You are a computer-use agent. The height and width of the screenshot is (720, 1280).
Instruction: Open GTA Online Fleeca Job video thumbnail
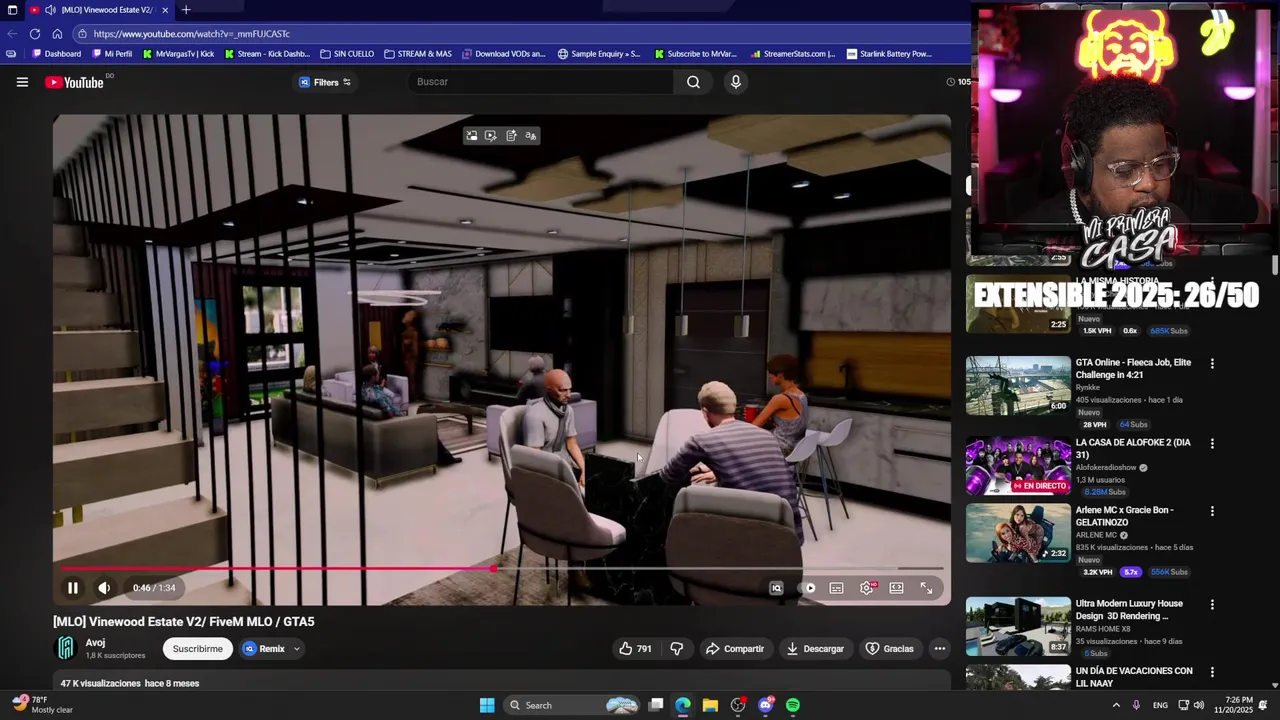coord(1018,385)
